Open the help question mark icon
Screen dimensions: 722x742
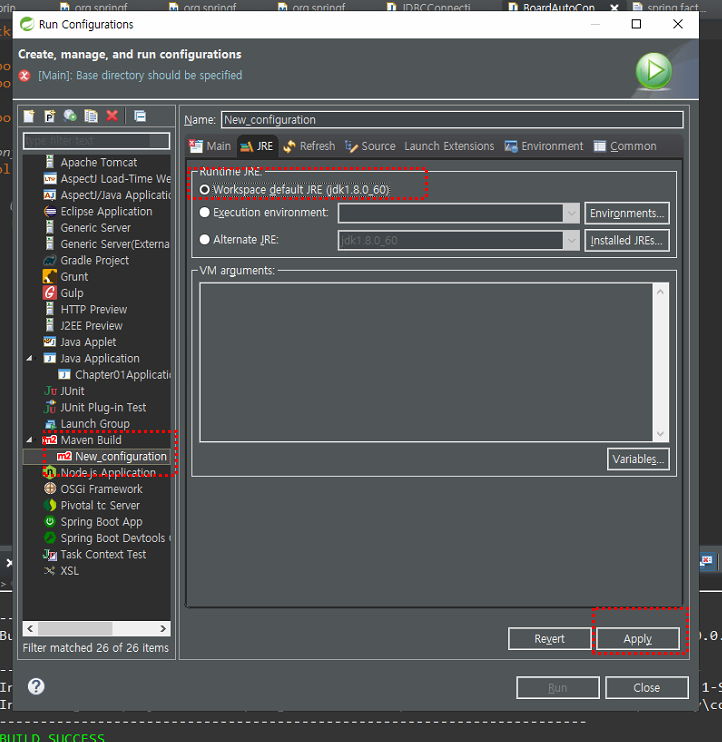coord(36,686)
